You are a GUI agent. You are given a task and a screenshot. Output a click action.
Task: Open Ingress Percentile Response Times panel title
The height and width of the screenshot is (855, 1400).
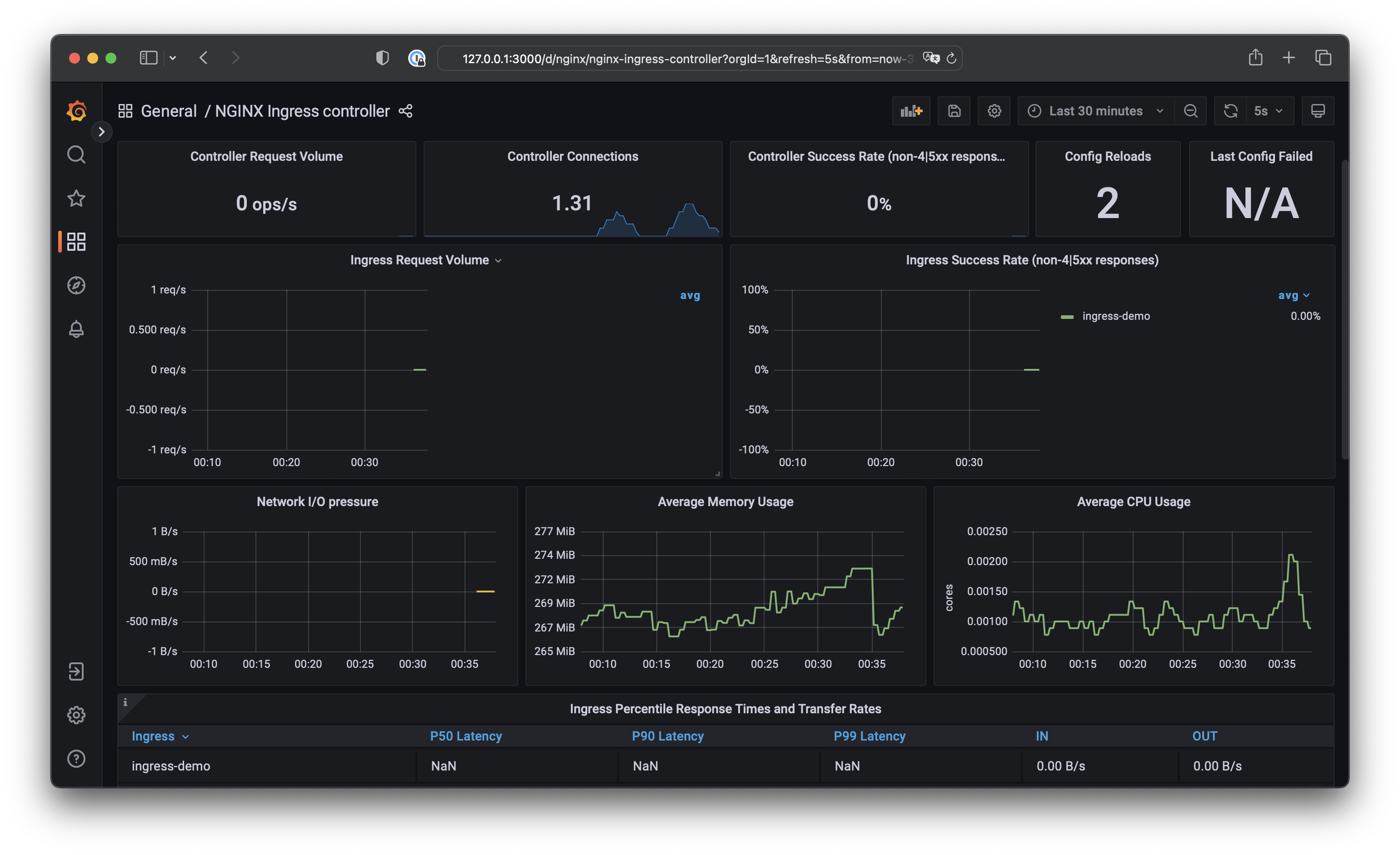click(x=725, y=709)
